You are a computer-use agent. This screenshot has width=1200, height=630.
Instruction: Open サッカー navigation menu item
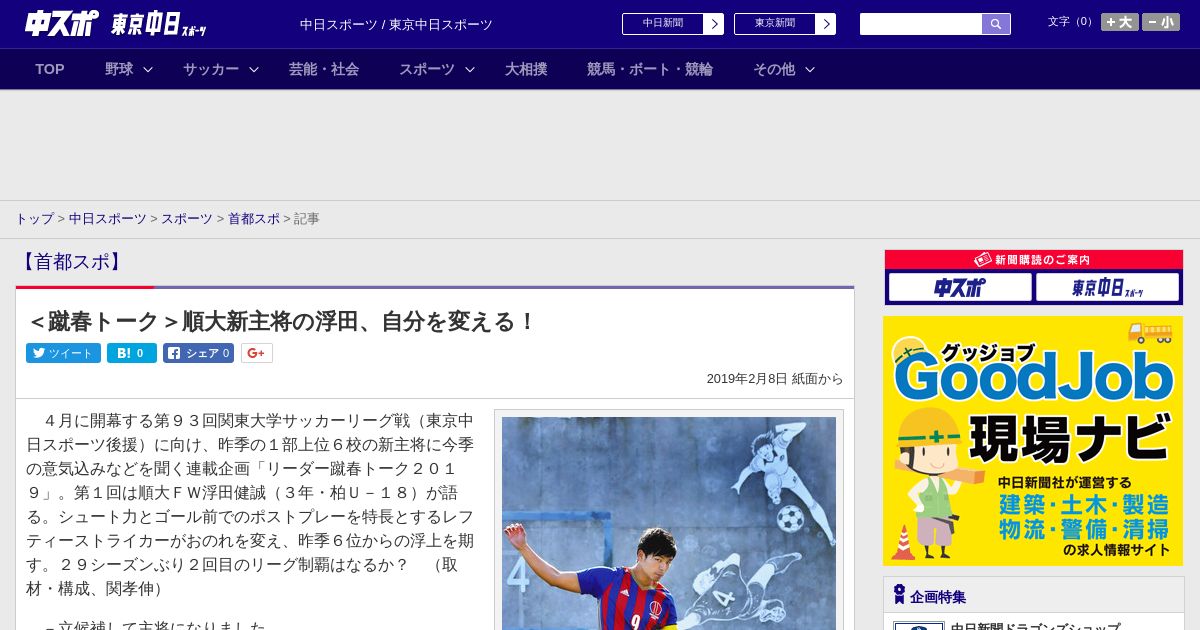(211, 69)
